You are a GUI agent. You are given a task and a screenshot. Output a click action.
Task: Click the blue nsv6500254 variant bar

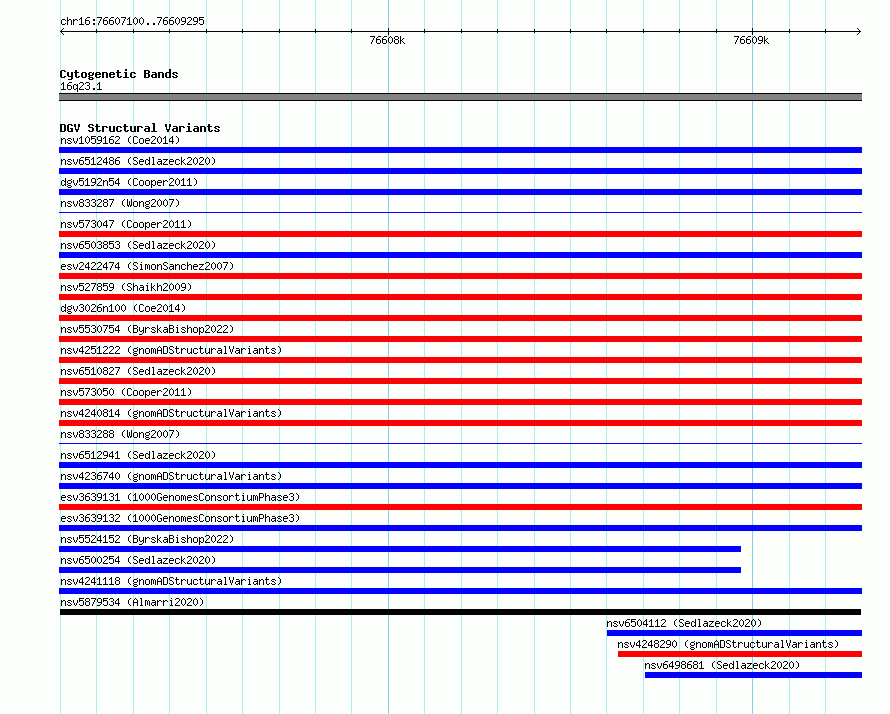[x=400, y=570]
